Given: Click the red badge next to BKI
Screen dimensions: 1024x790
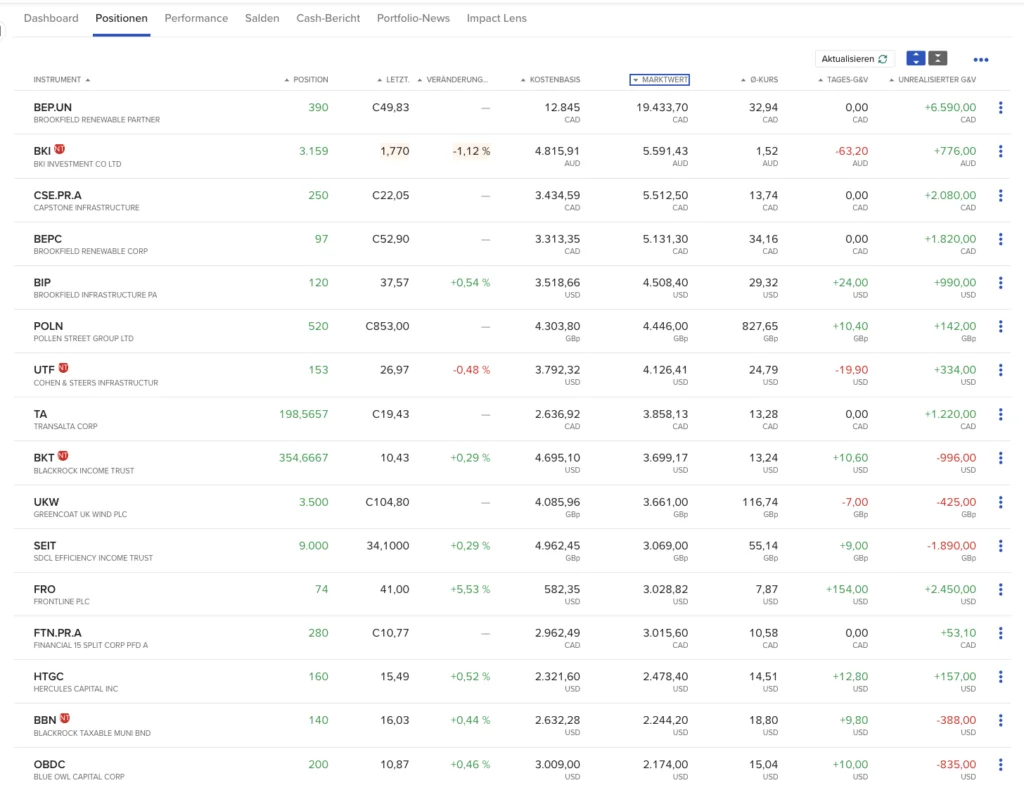Looking at the screenshot, I should (59, 150).
